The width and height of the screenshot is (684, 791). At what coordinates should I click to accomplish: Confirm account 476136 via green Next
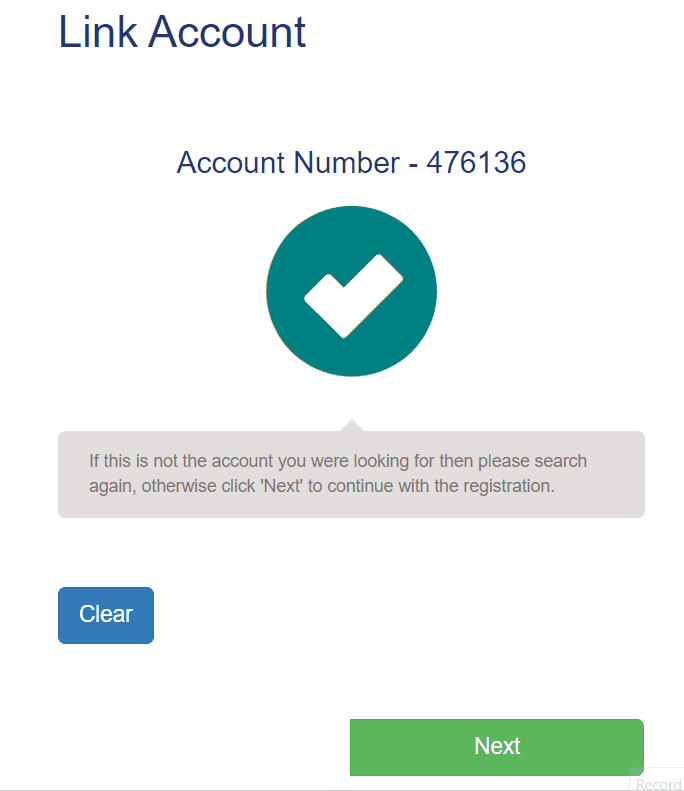497,747
